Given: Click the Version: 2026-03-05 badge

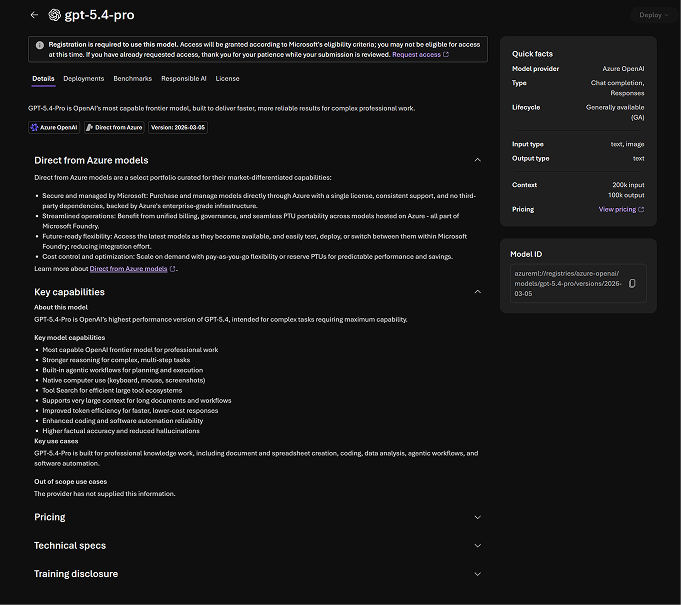Looking at the screenshot, I should [178, 128].
